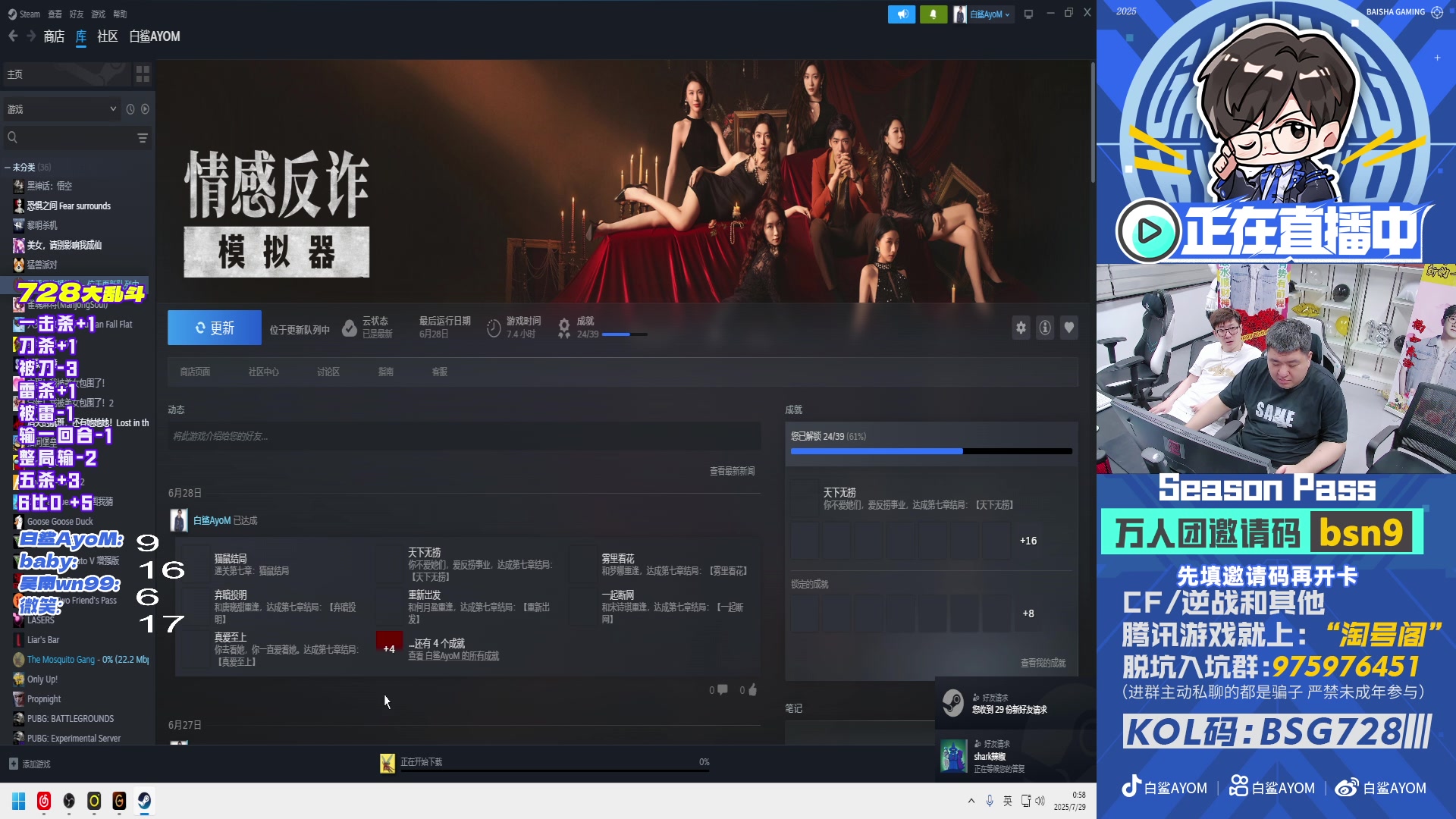Screen dimensions: 1456x819
Task: Open the green notifications bell
Action: pyautogui.click(x=933, y=14)
